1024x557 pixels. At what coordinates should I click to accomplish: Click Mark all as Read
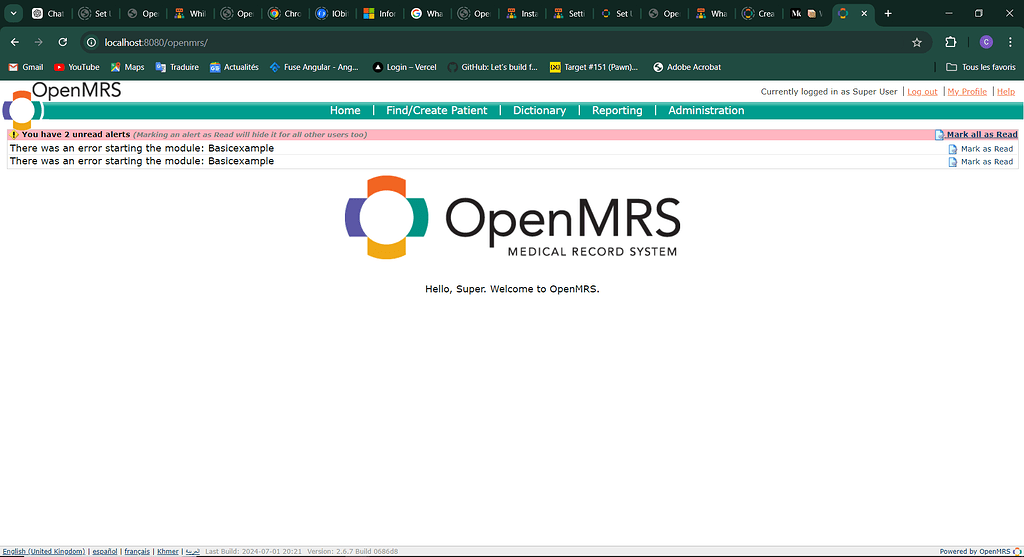point(982,135)
